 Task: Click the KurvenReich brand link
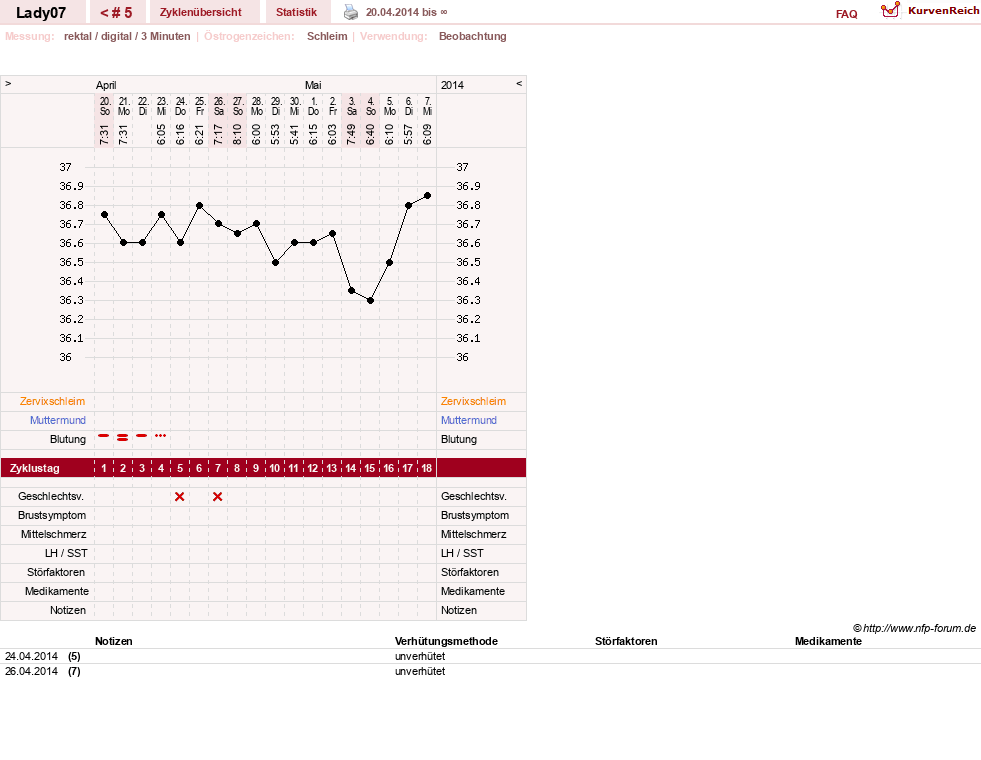tap(943, 11)
